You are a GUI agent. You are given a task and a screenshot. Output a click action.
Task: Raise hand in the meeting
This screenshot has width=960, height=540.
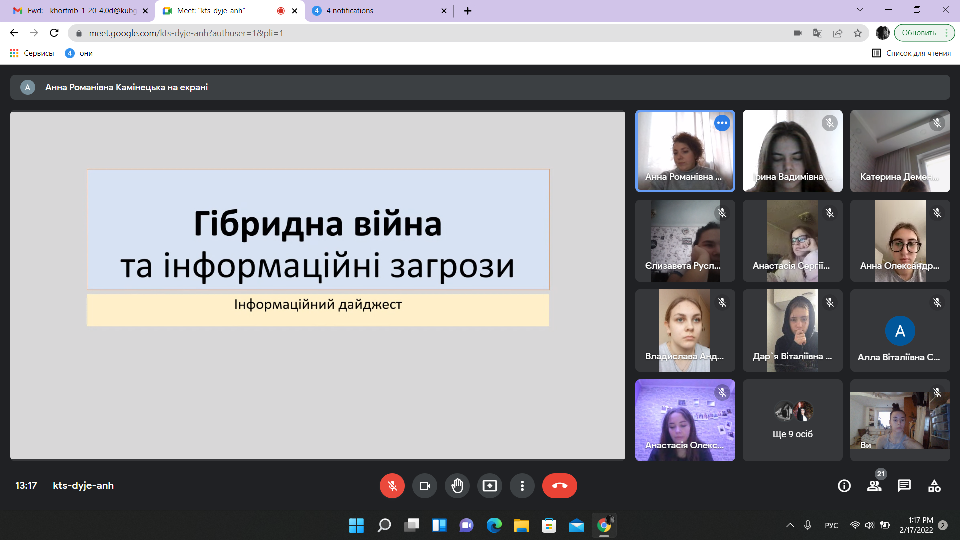457,486
